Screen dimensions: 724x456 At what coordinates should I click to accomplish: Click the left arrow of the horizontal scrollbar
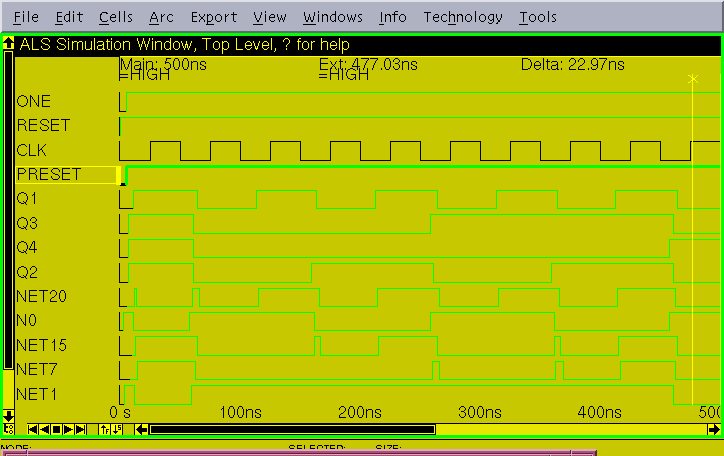(x=141, y=430)
